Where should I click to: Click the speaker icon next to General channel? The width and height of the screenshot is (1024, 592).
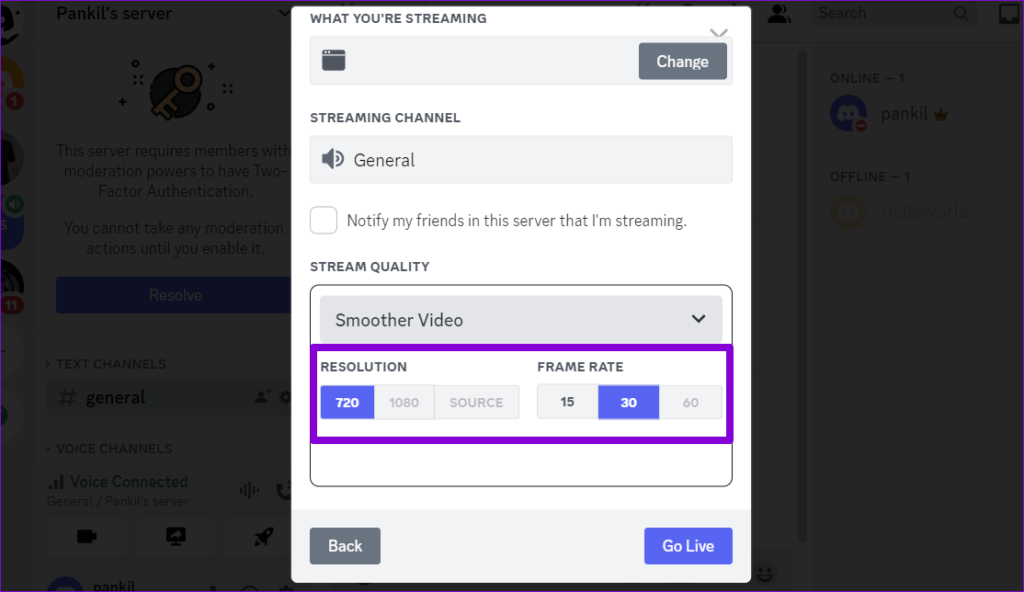(333, 159)
